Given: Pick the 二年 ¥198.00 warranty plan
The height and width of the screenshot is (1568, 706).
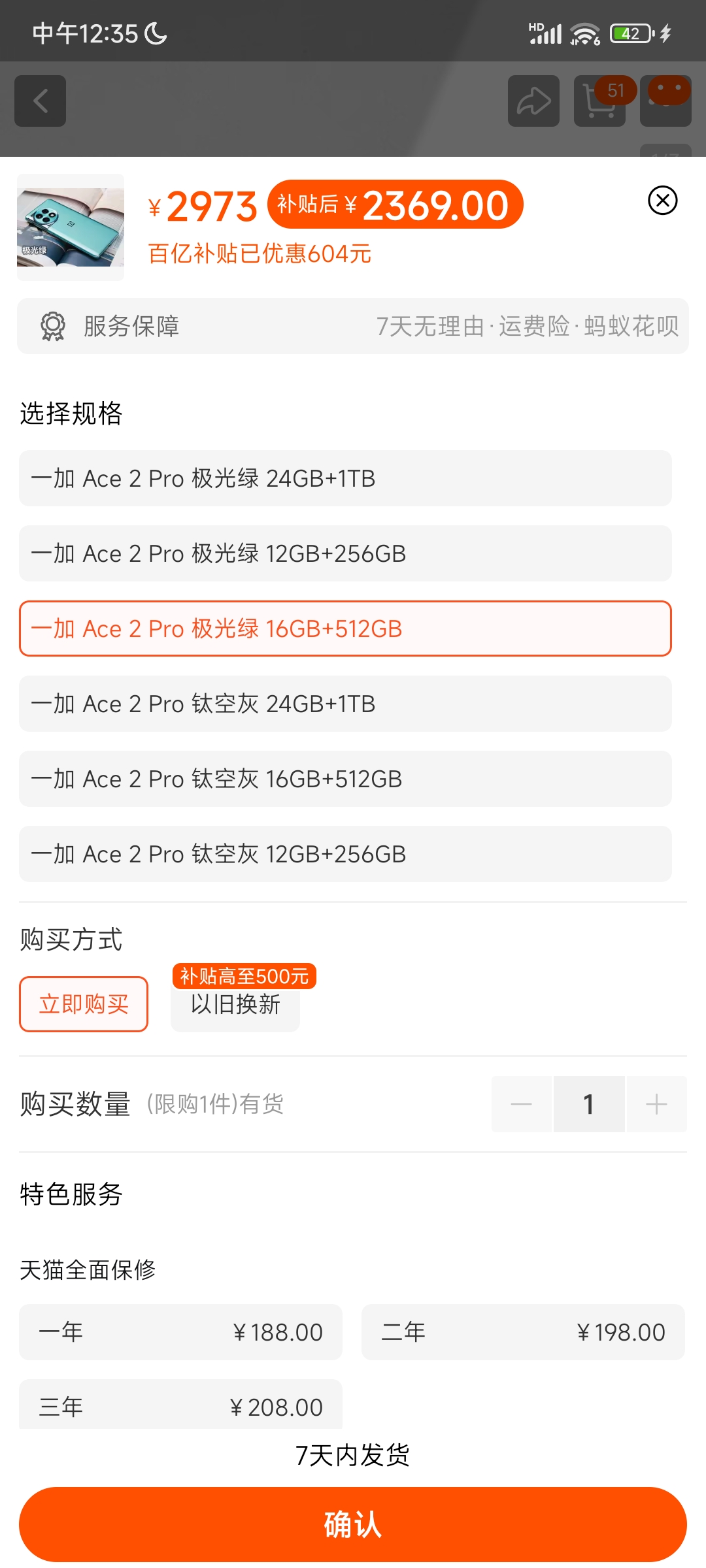Looking at the screenshot, I should (x=524, y=1332).
